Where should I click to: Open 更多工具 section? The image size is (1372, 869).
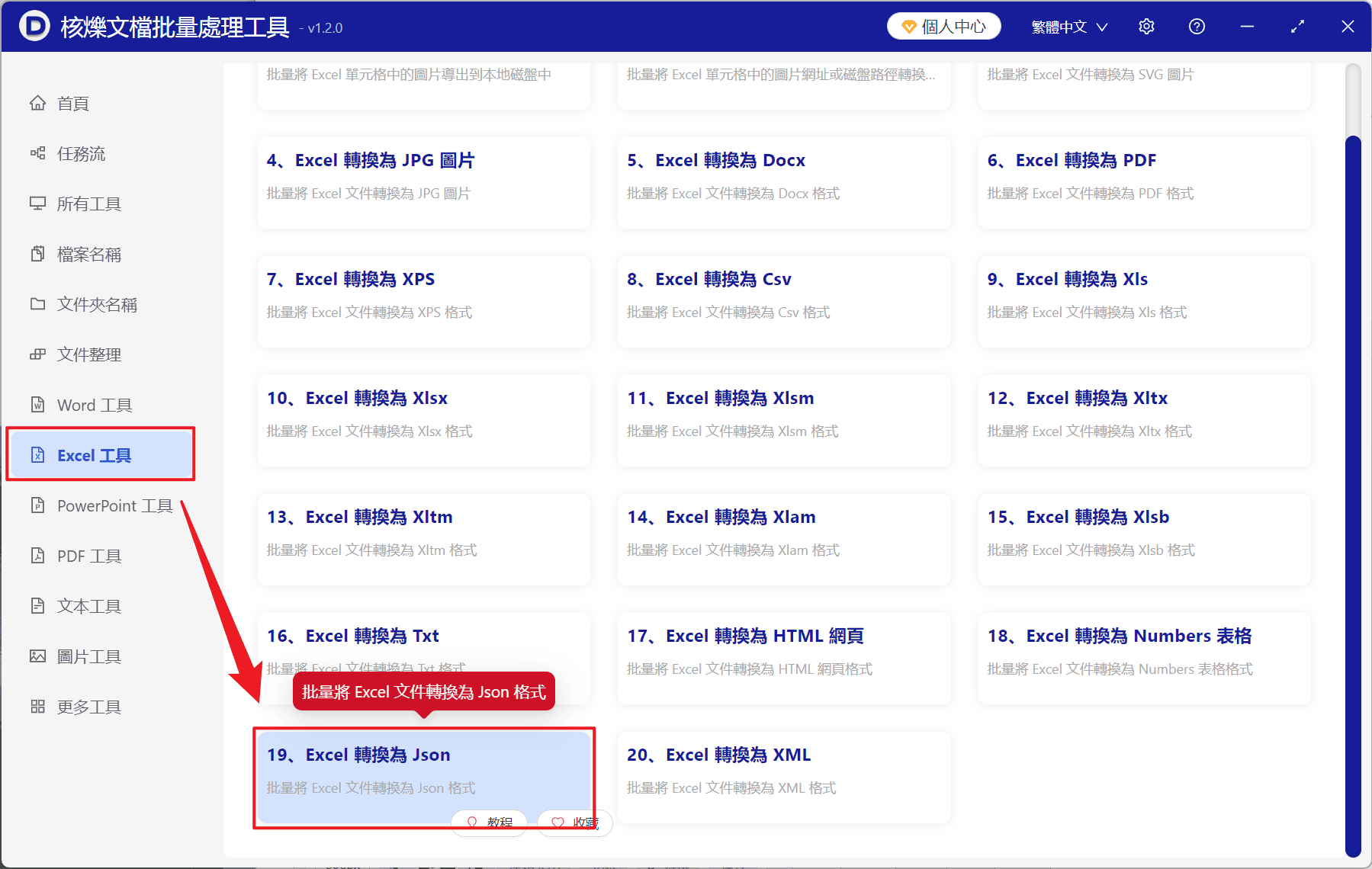point(100,707)
